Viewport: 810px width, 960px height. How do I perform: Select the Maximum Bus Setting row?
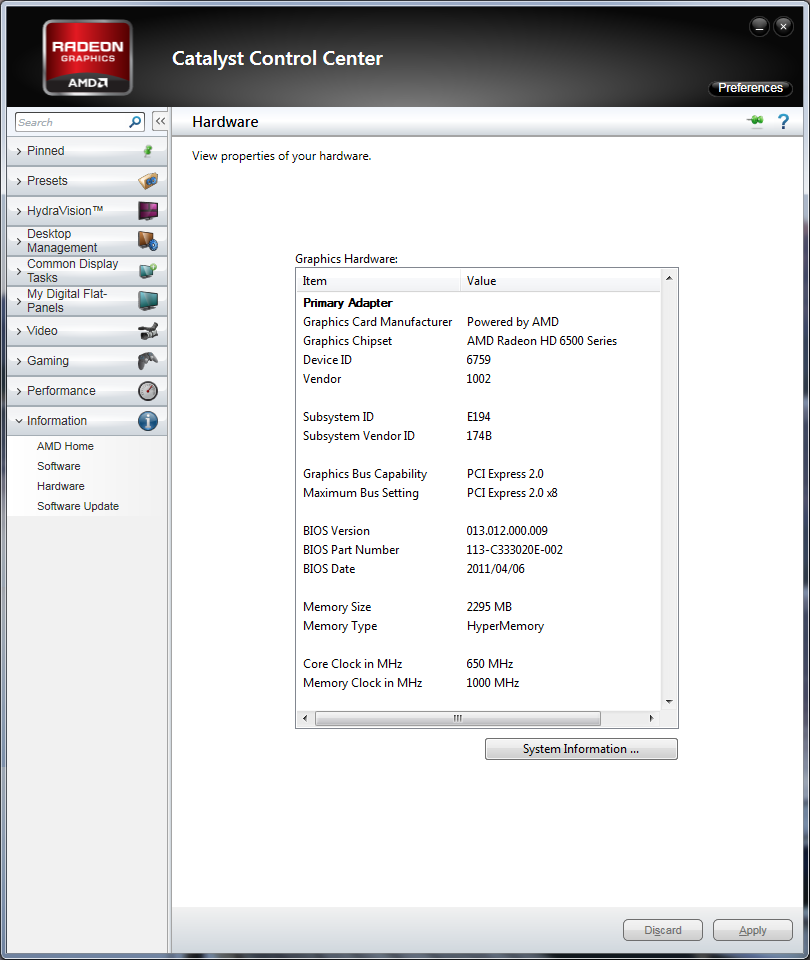click(x=478, y=493)
